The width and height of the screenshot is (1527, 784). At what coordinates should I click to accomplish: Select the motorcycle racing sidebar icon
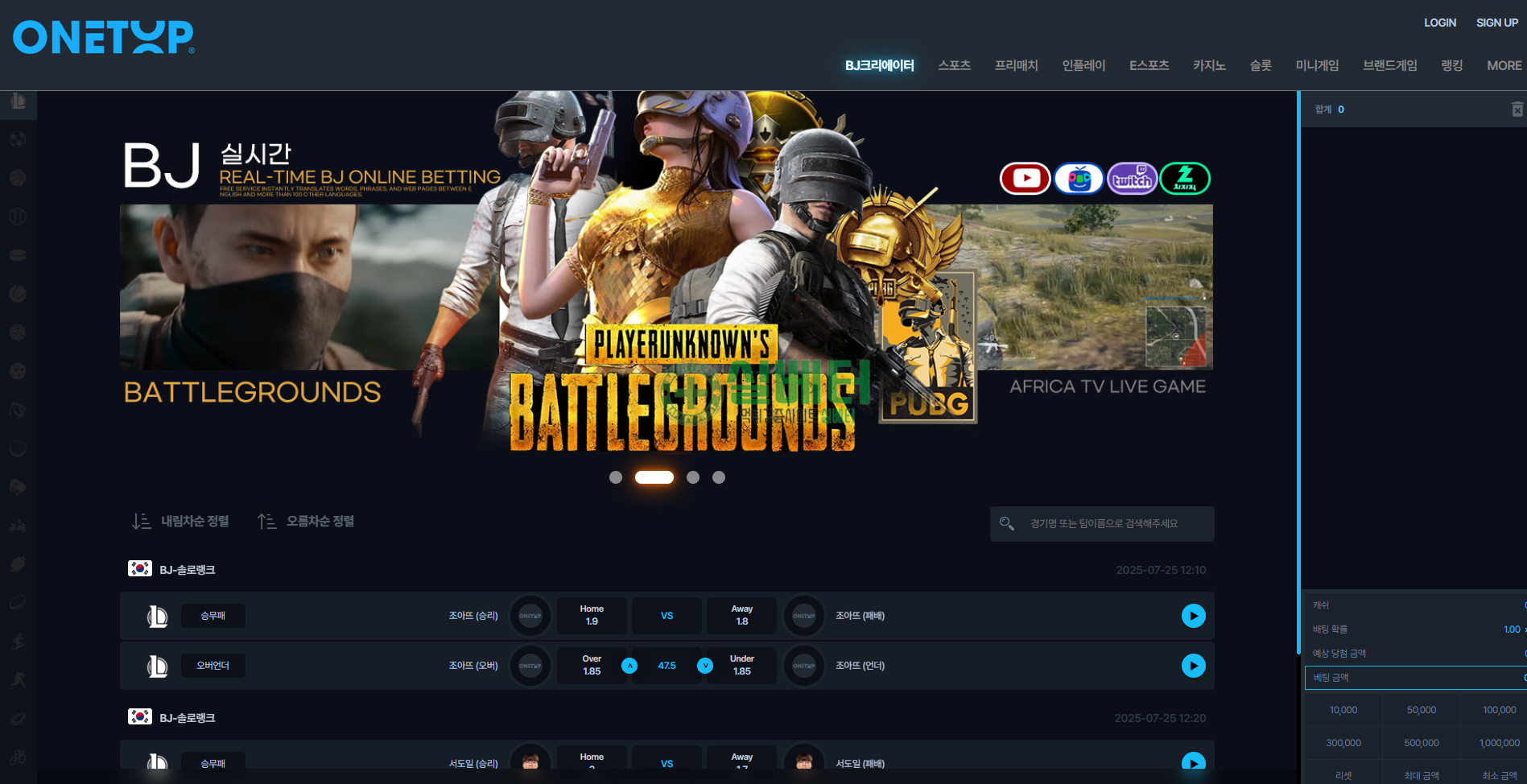click(x=18, y=526)
